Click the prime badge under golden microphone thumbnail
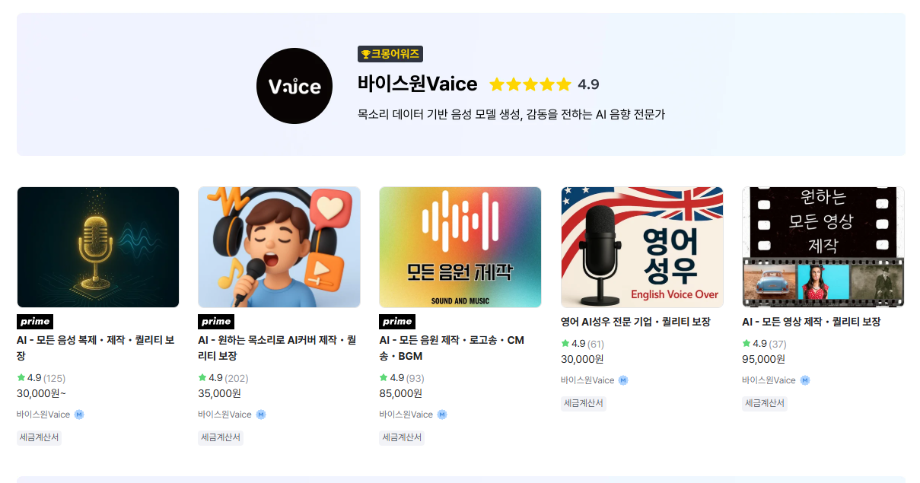920x483 pixels. 35,322
